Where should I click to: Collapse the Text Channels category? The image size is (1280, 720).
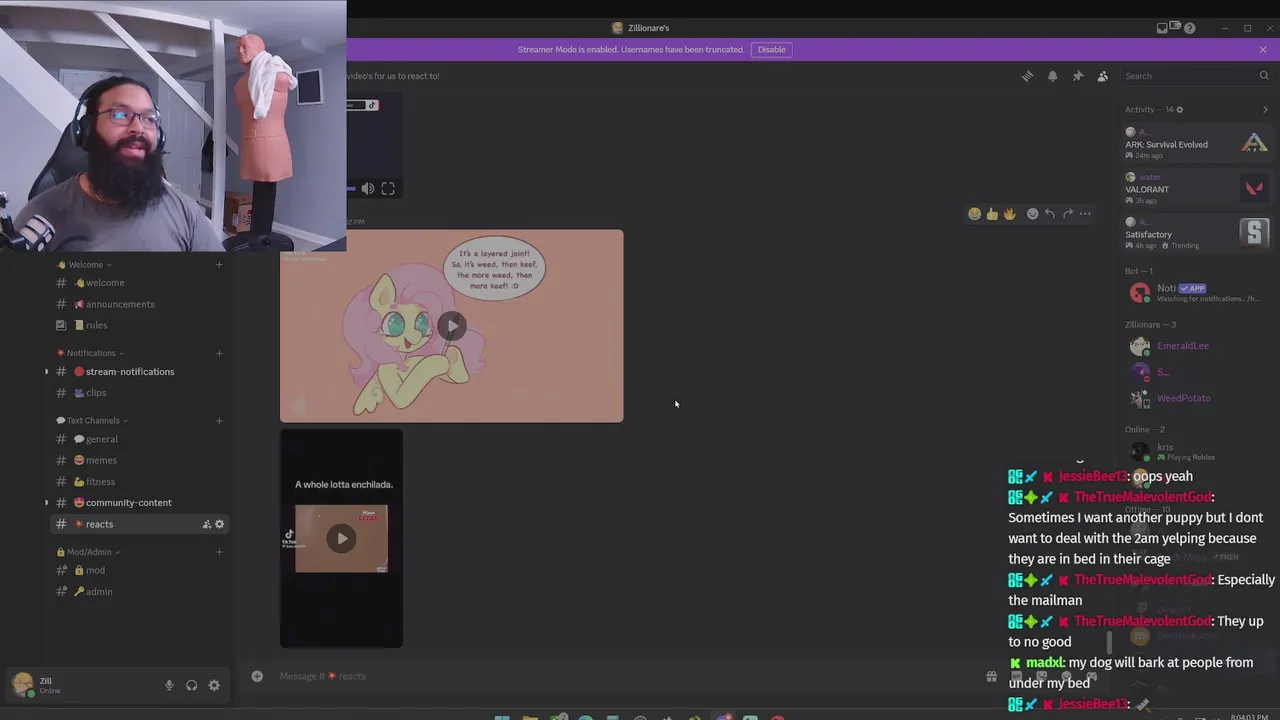[93, 421]
